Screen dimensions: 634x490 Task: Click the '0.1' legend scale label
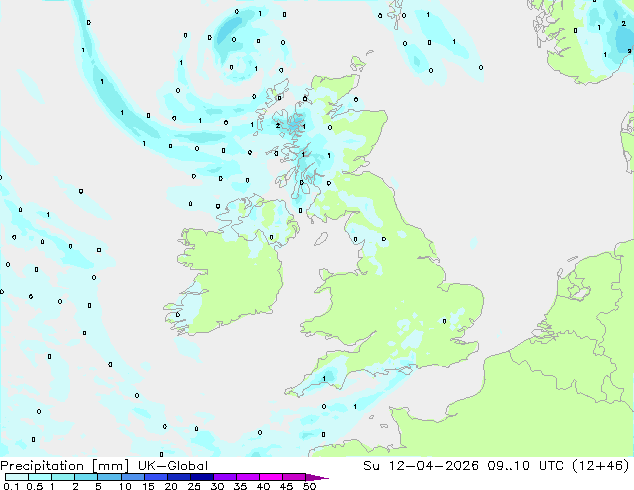(11, 486)
